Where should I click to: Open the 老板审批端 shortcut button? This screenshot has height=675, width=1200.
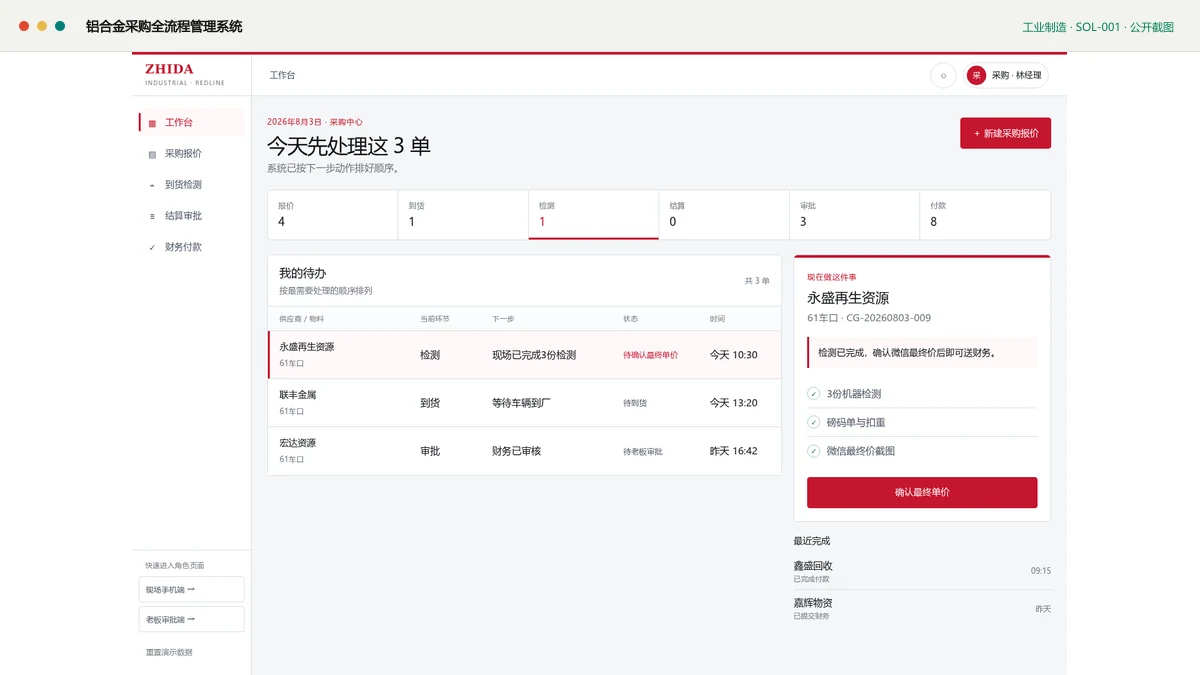click(191, 619)
